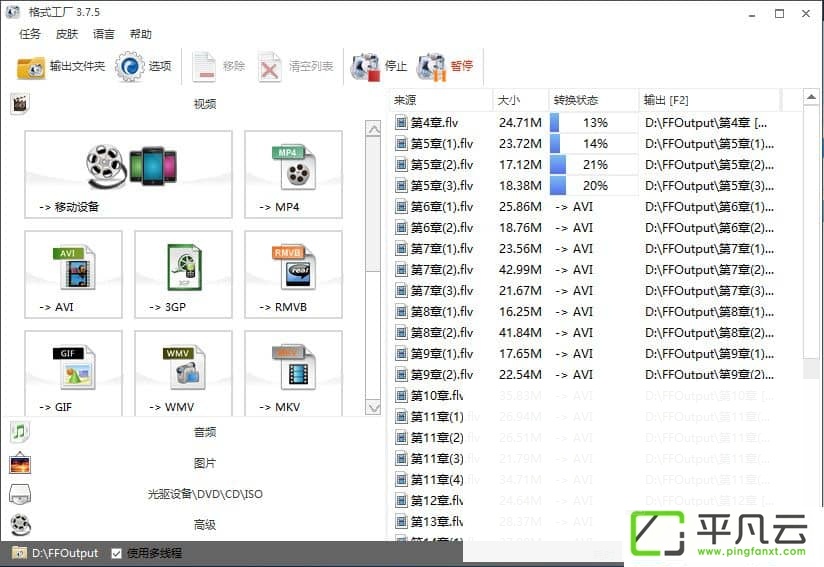Image resolution: width=824 pixels, height=567 pixels.
Task: Click the 高级 advanced film reel icon
Action: click(20, 524)
